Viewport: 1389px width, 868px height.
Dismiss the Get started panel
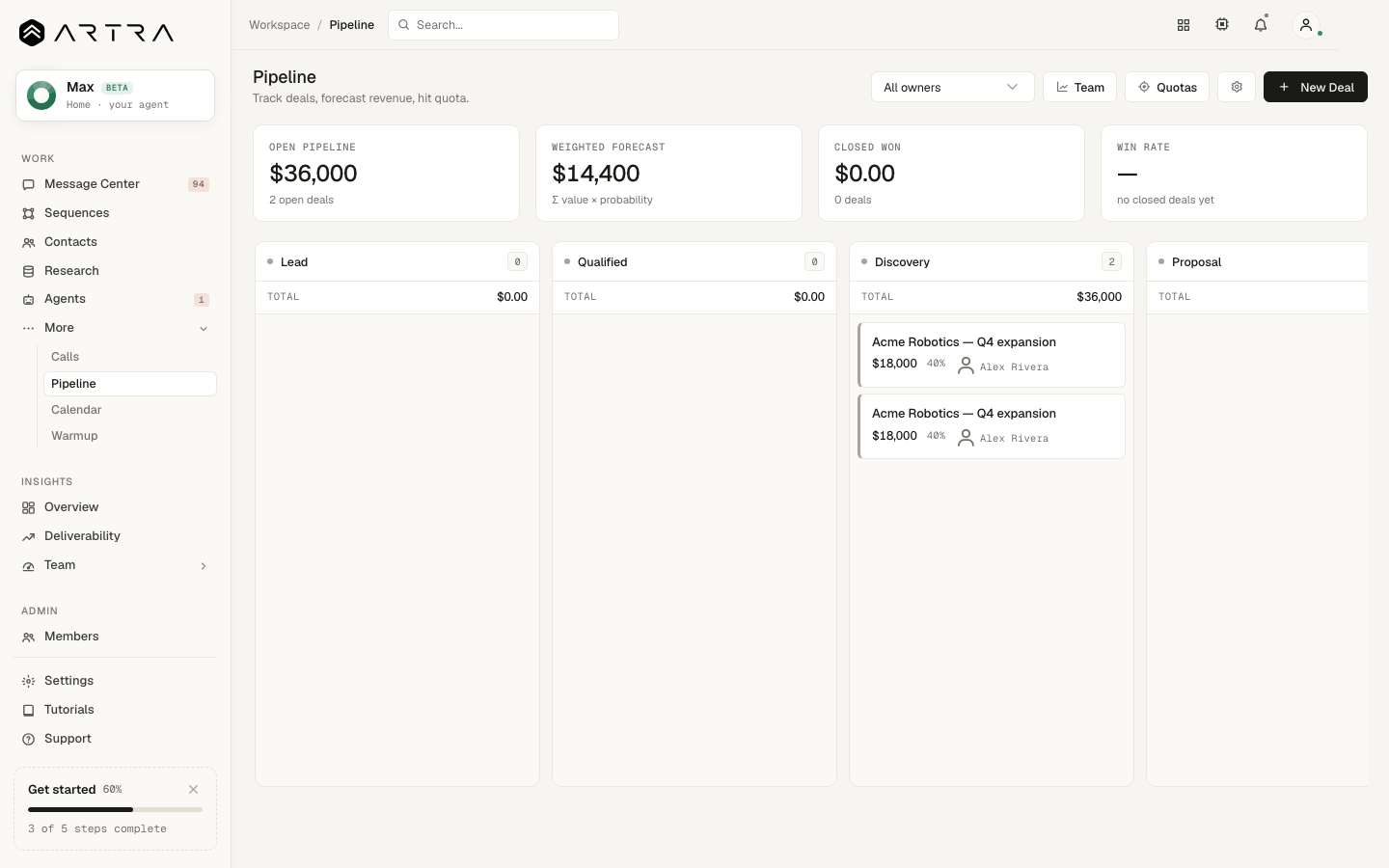[x=194, y=789]
